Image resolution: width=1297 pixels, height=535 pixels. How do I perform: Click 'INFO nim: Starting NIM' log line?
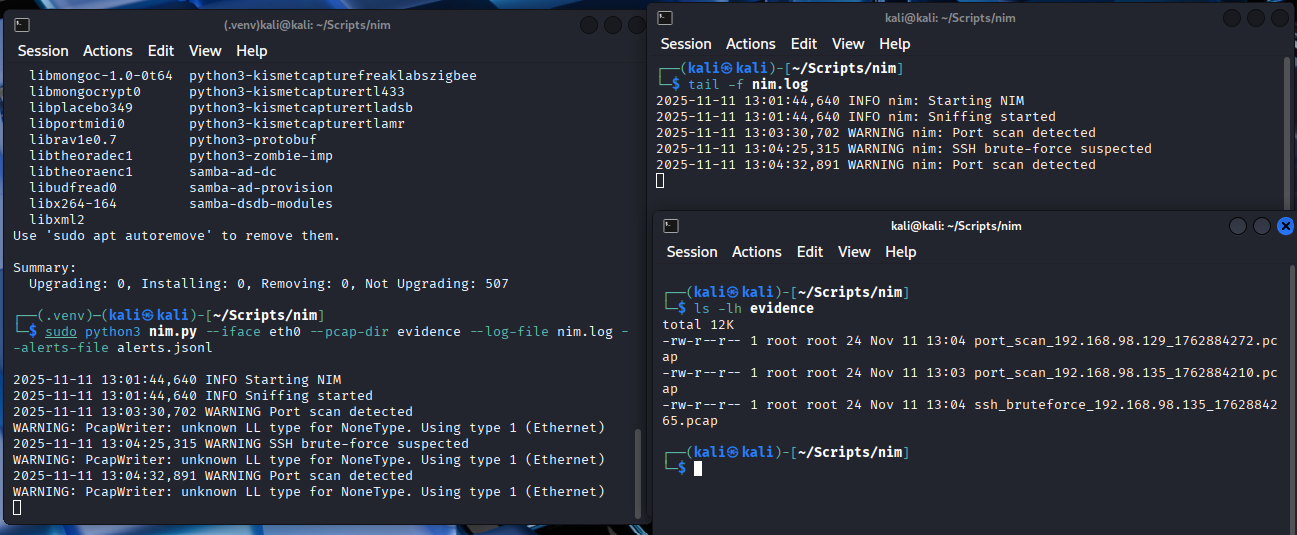(840, 100)
